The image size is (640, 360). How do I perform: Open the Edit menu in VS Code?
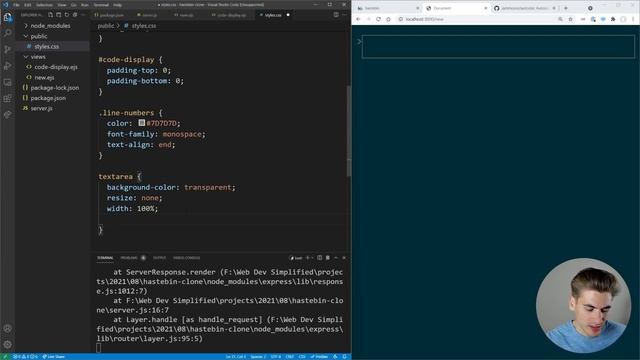point(27,4)
